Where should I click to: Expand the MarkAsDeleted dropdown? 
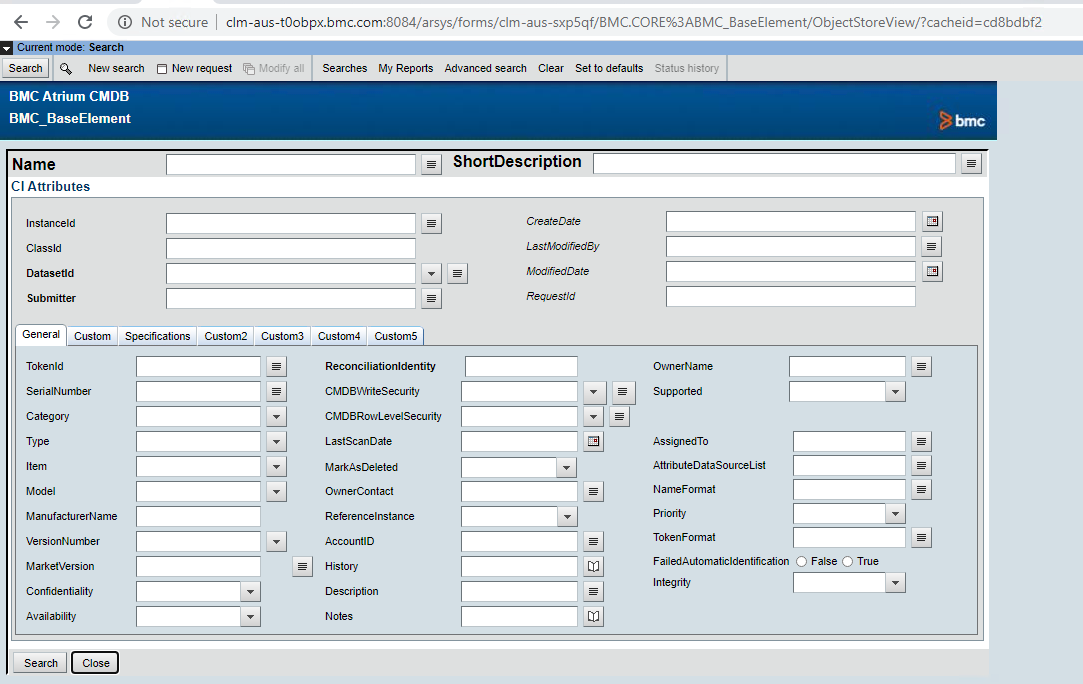tap(566, 468)
